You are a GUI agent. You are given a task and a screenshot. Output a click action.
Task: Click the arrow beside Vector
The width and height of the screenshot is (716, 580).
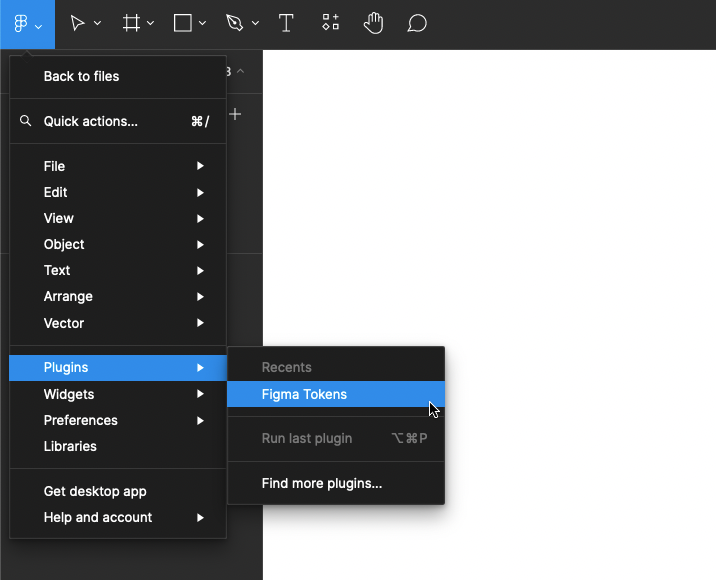(200, 323)
